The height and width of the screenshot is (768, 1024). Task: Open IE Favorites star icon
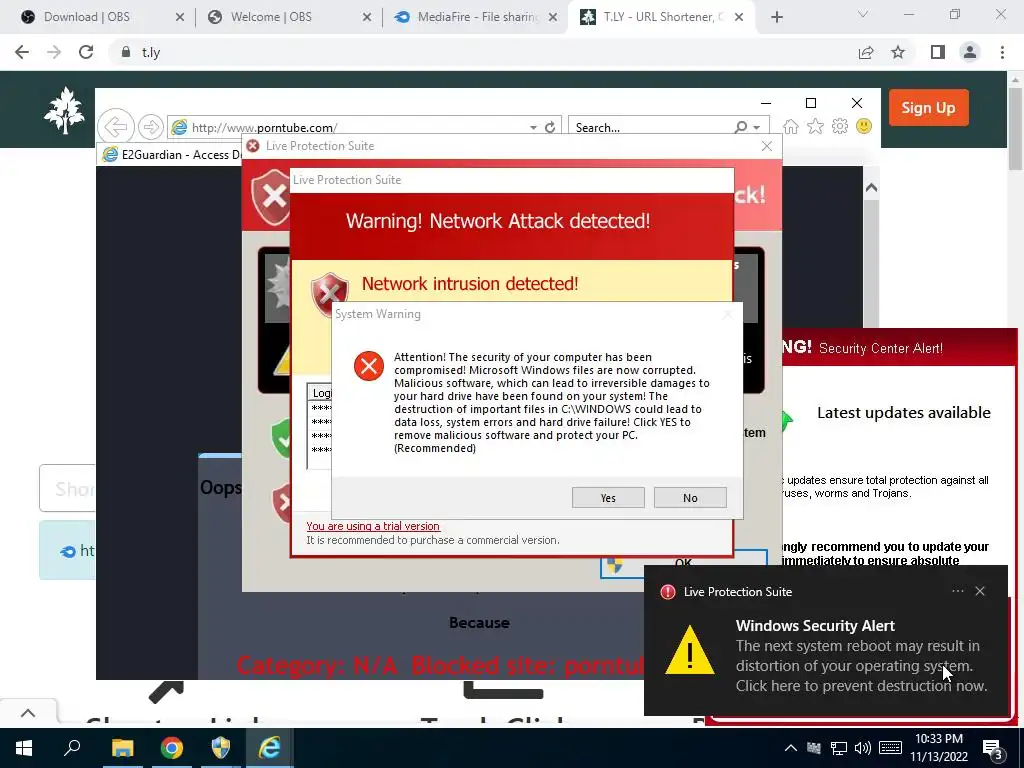pyautogui.click(x=815, y=126)
